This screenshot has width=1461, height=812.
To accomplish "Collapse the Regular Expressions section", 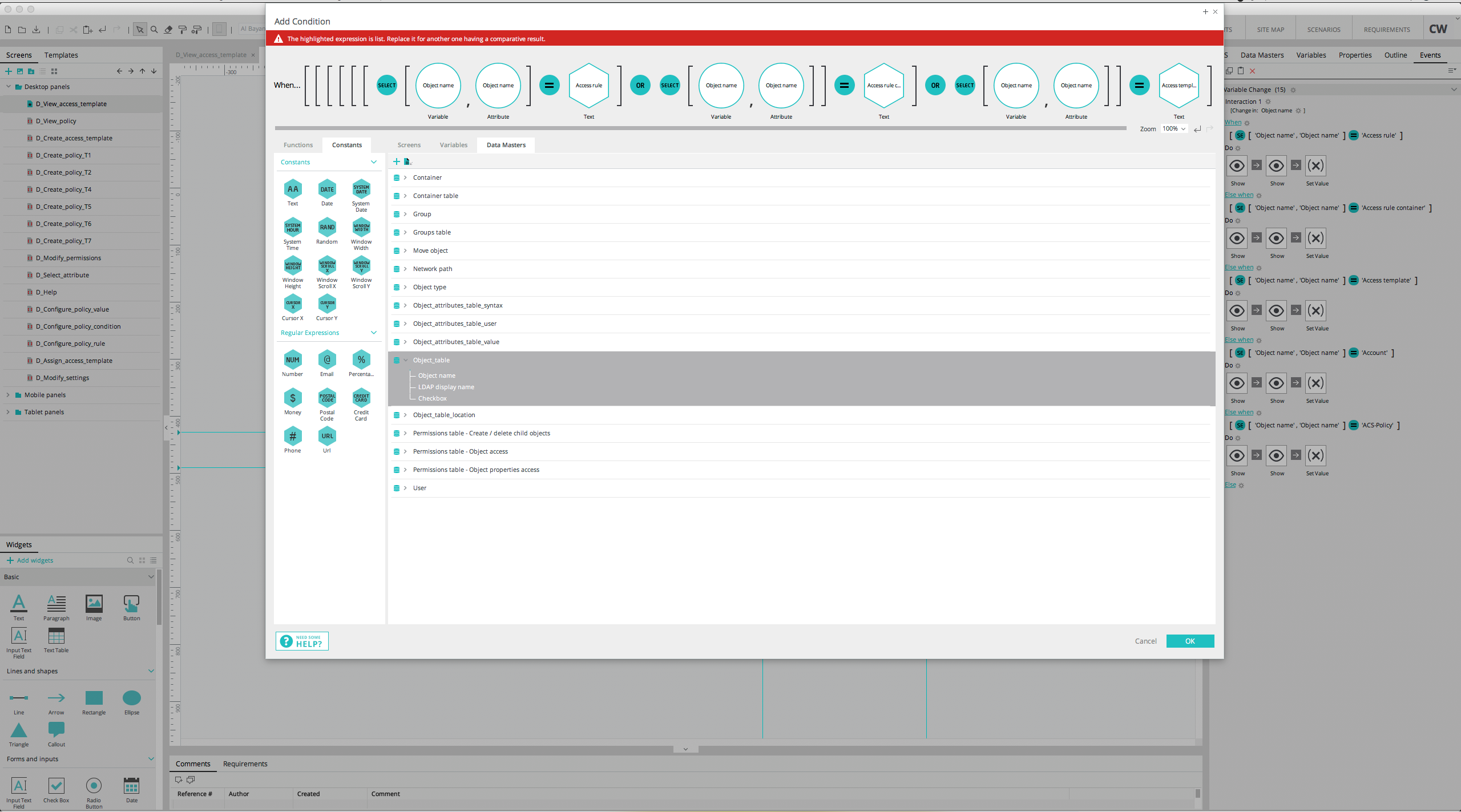I will pos(374,333).
